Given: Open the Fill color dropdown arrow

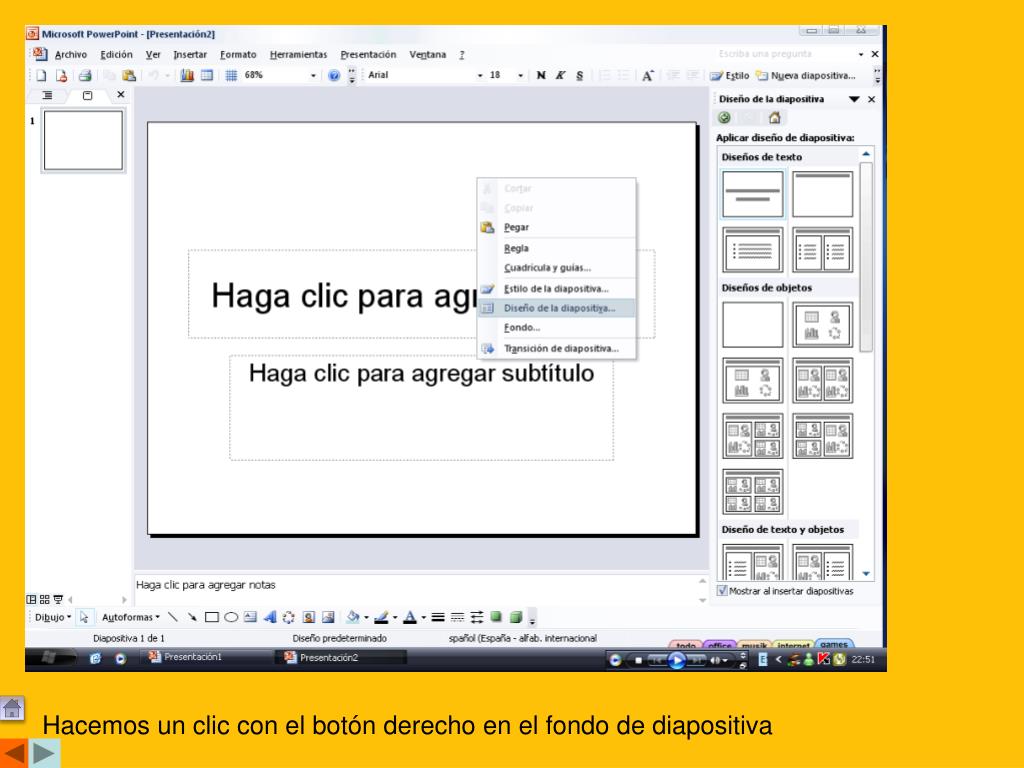Looking at the screenshot, I should 366,617.
